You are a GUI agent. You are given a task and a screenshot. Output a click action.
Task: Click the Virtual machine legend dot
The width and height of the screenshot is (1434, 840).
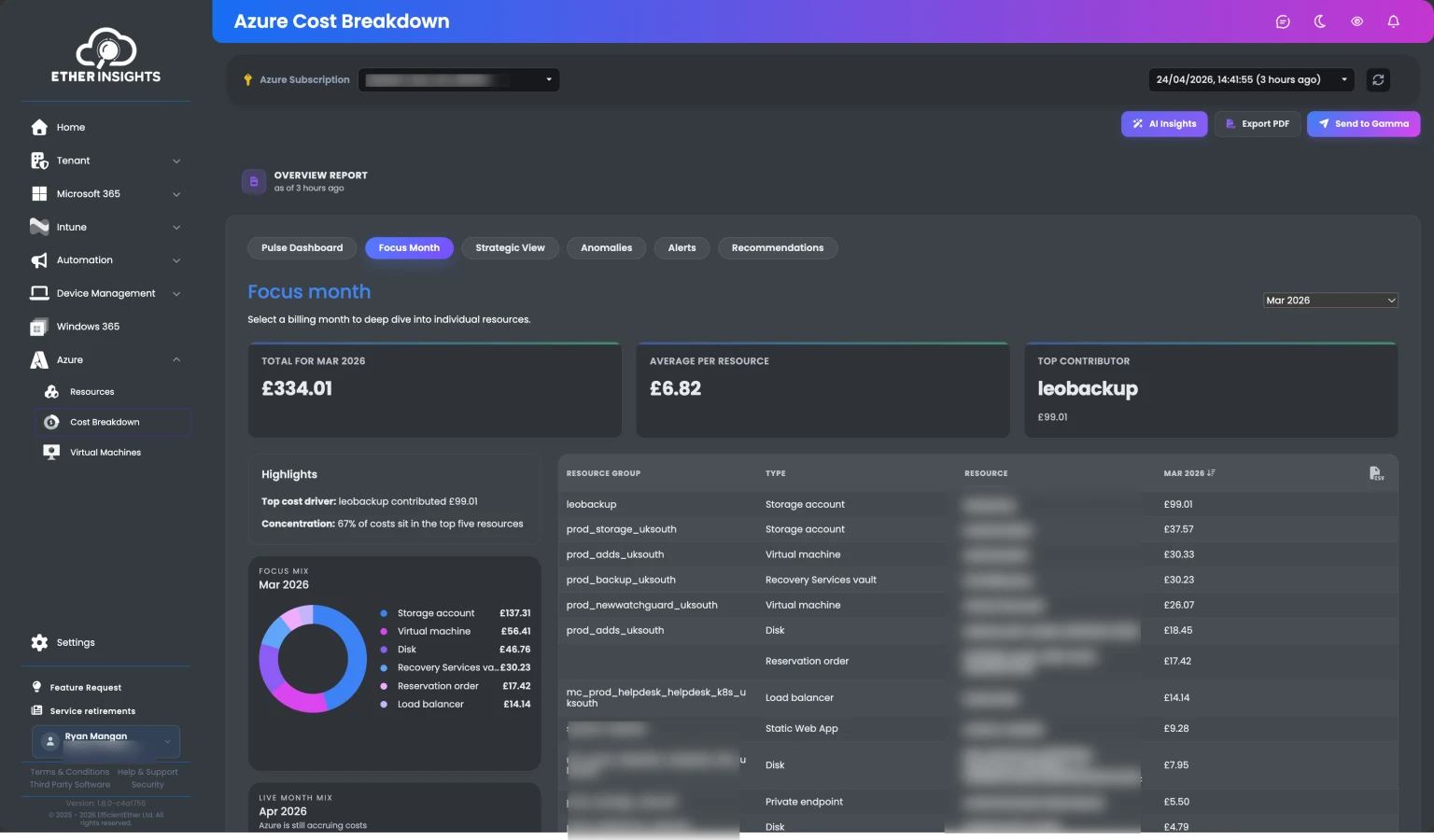pos(384,632)
